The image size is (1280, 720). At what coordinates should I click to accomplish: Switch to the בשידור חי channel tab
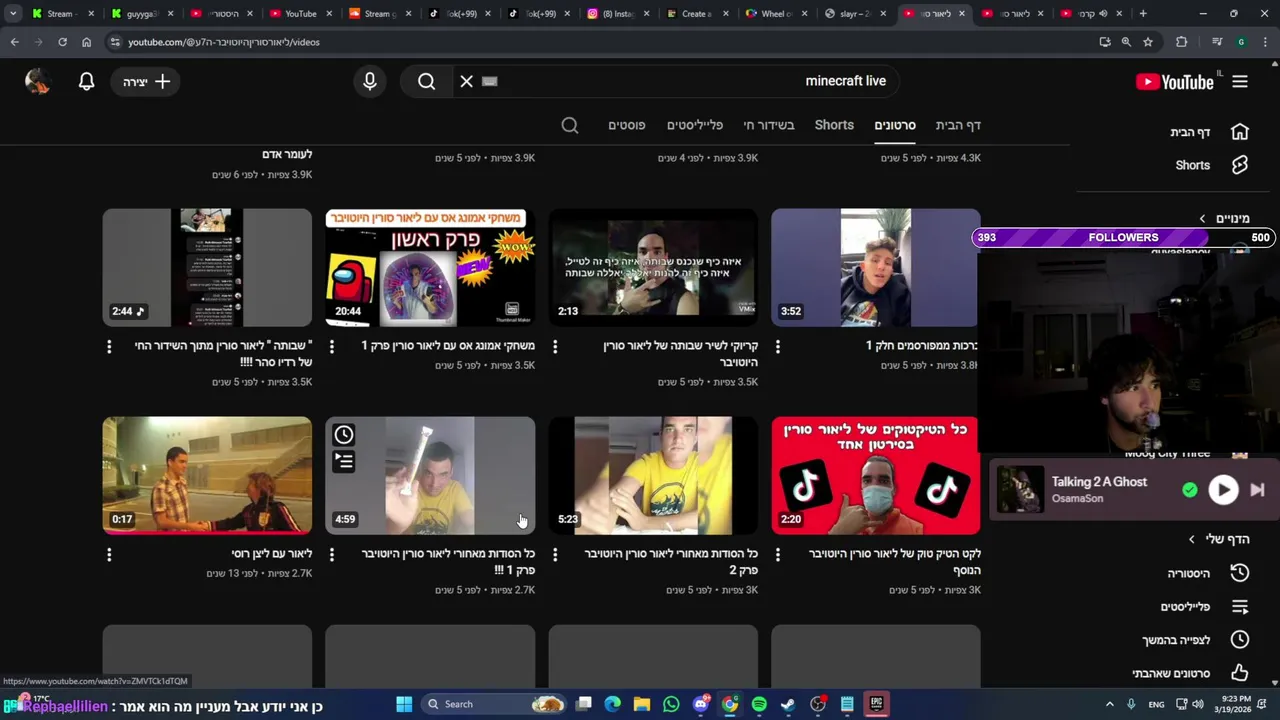[x=769, y=125]
